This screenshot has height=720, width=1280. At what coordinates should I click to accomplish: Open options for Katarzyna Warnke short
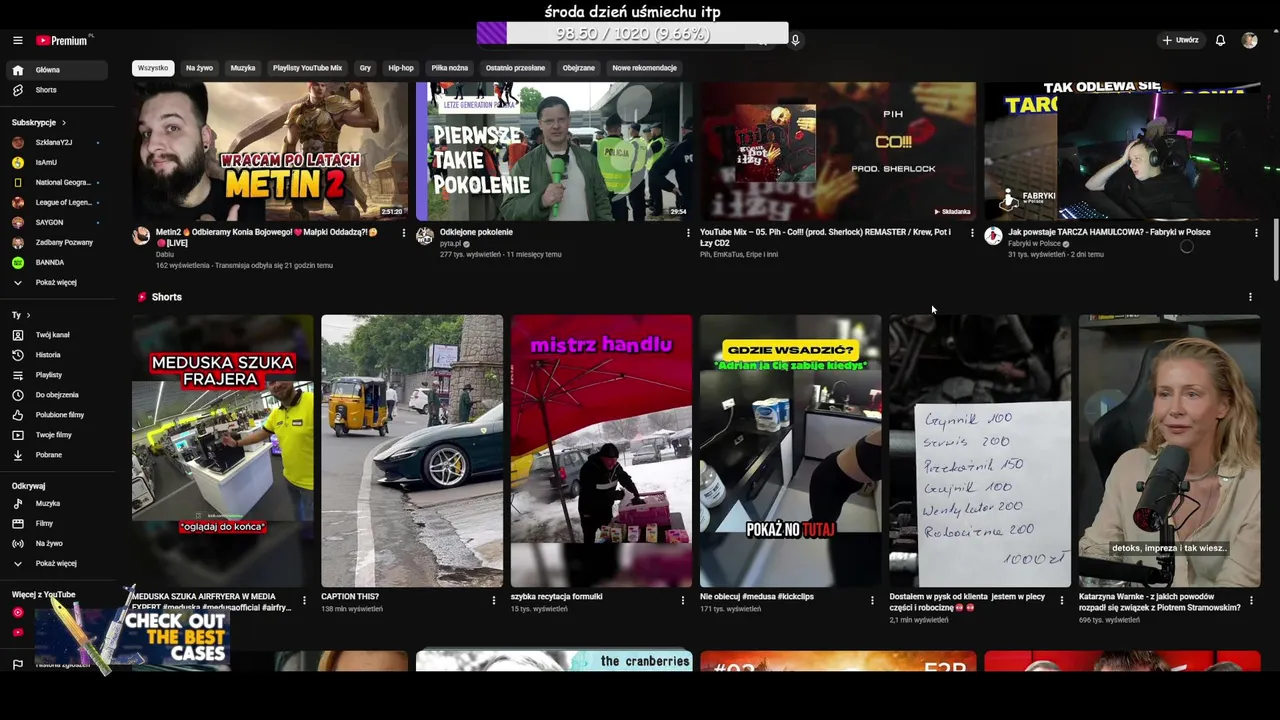[1251, 601]
